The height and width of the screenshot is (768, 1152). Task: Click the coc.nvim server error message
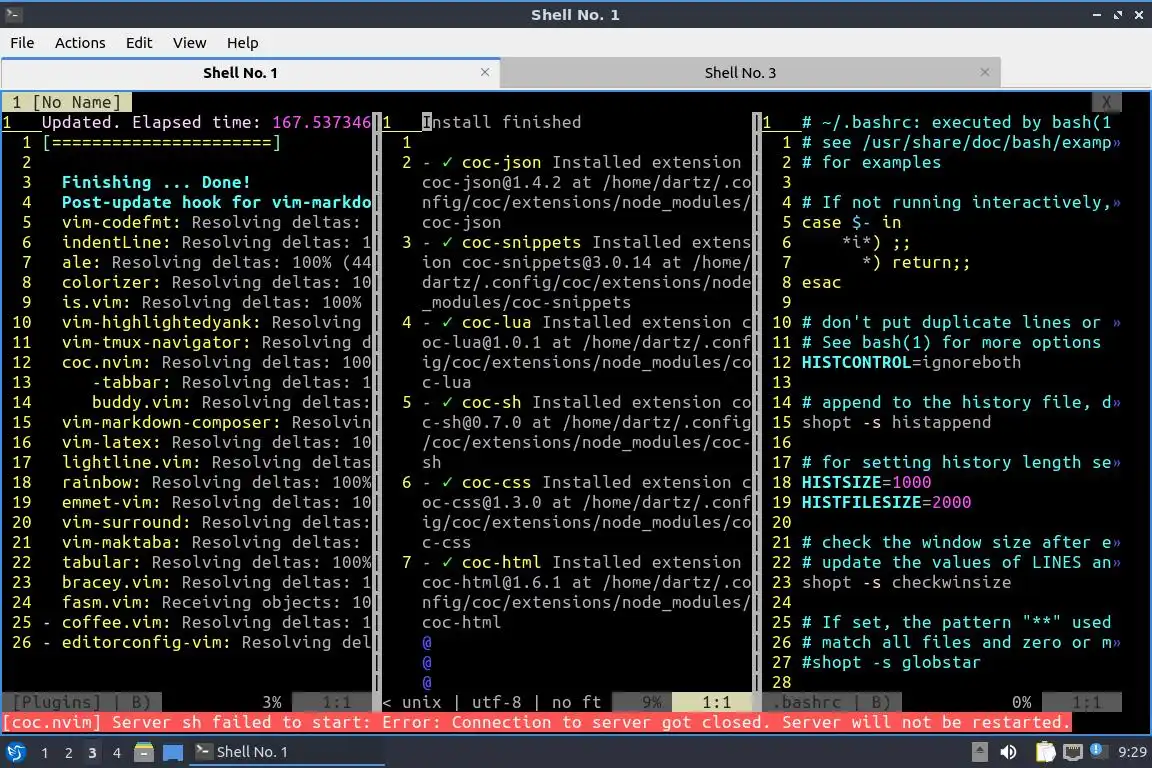point(536,722)
